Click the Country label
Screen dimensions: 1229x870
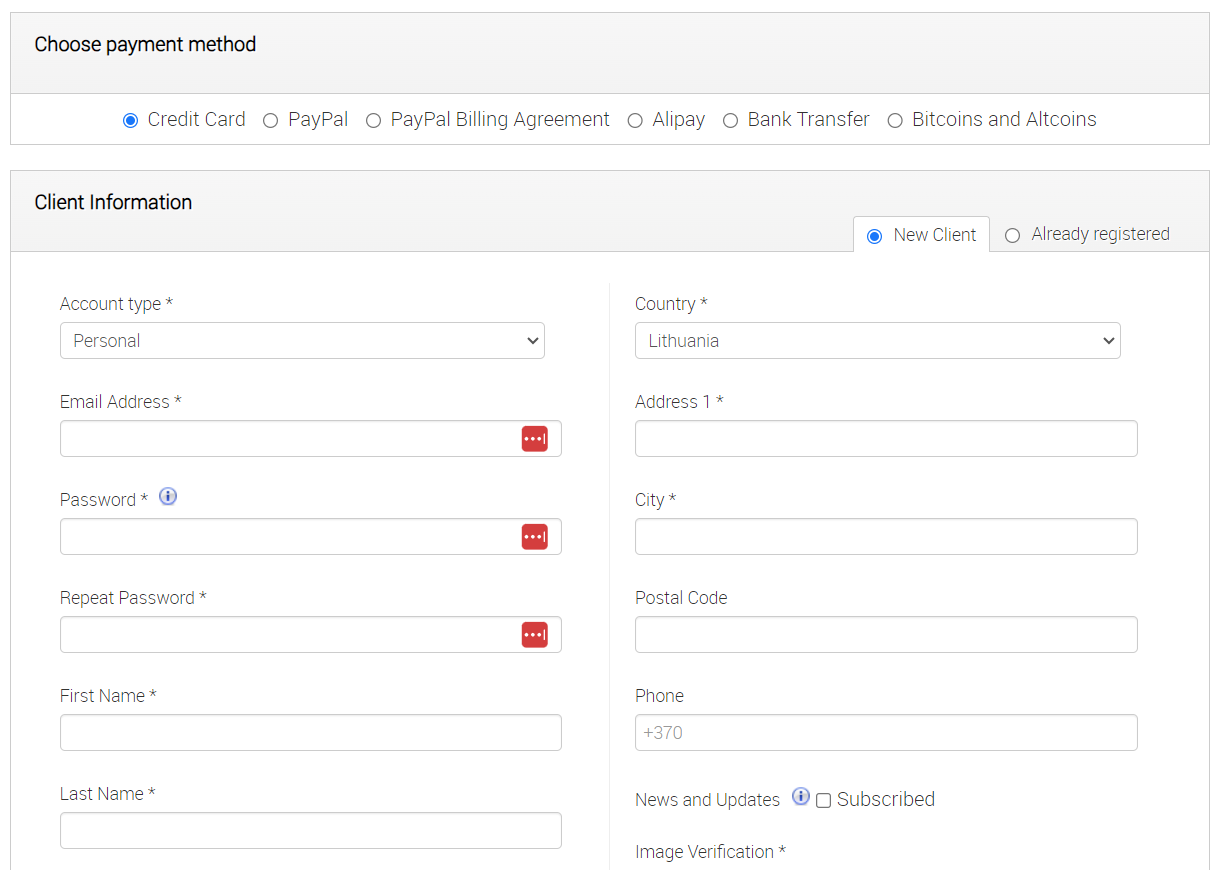[671, 304]
